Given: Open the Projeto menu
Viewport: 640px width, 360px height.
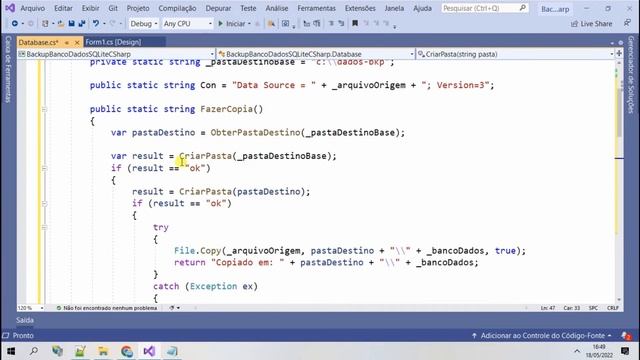Looking at the screenshot, I should [x=138, y=8].
